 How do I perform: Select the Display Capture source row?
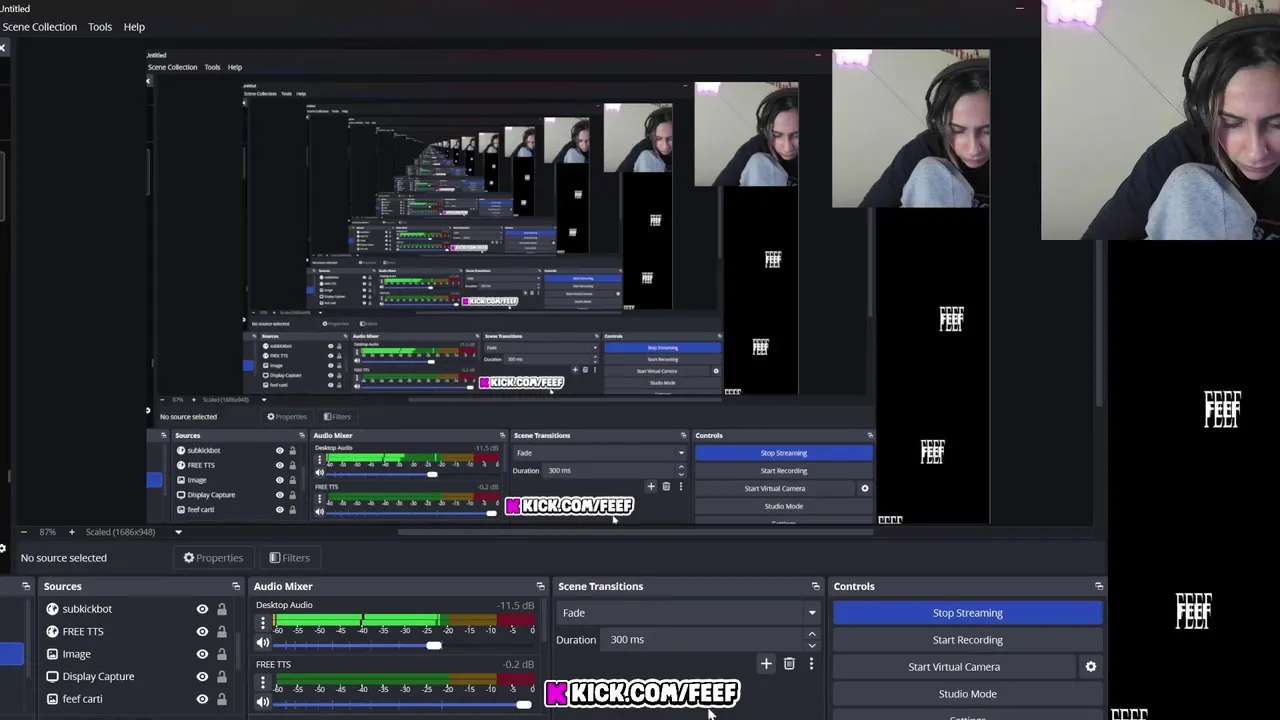pos(135,676)
